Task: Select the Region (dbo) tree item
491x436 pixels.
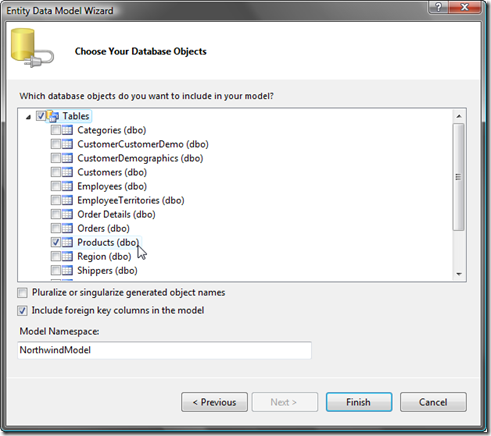Action: (104, 256)
